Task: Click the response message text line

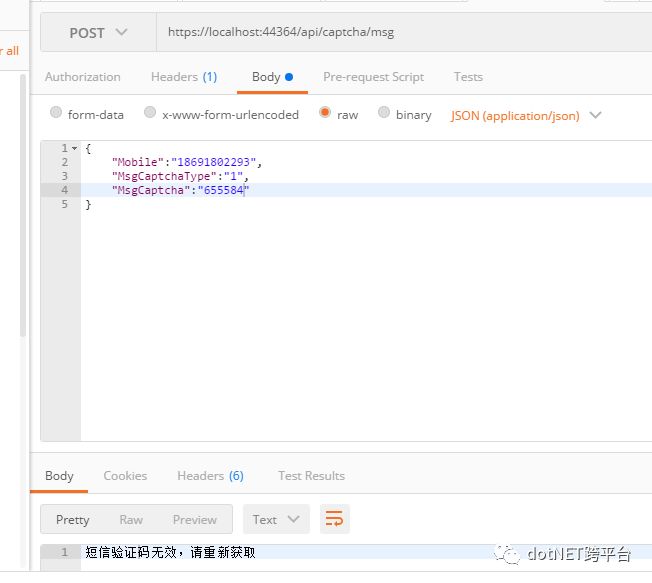Action: click(x=170, y=553)
